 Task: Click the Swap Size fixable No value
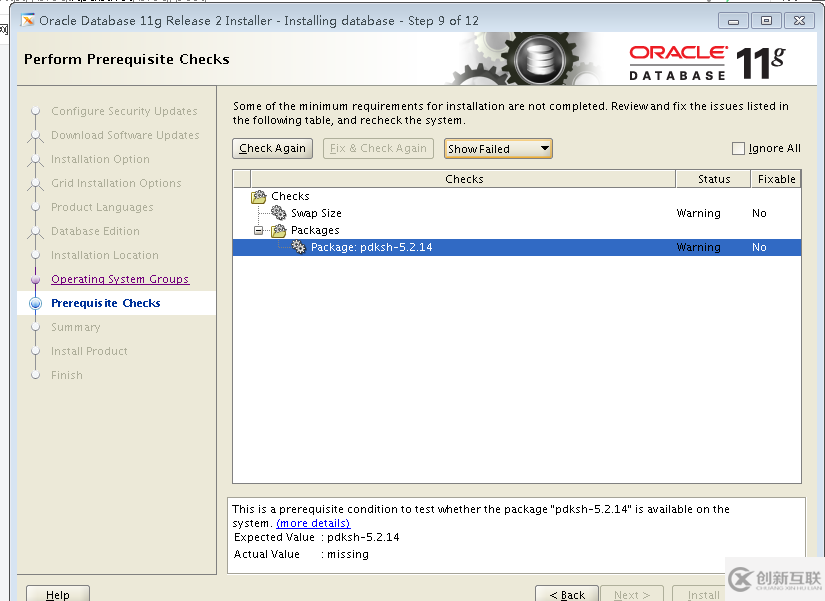coord(759,213)
